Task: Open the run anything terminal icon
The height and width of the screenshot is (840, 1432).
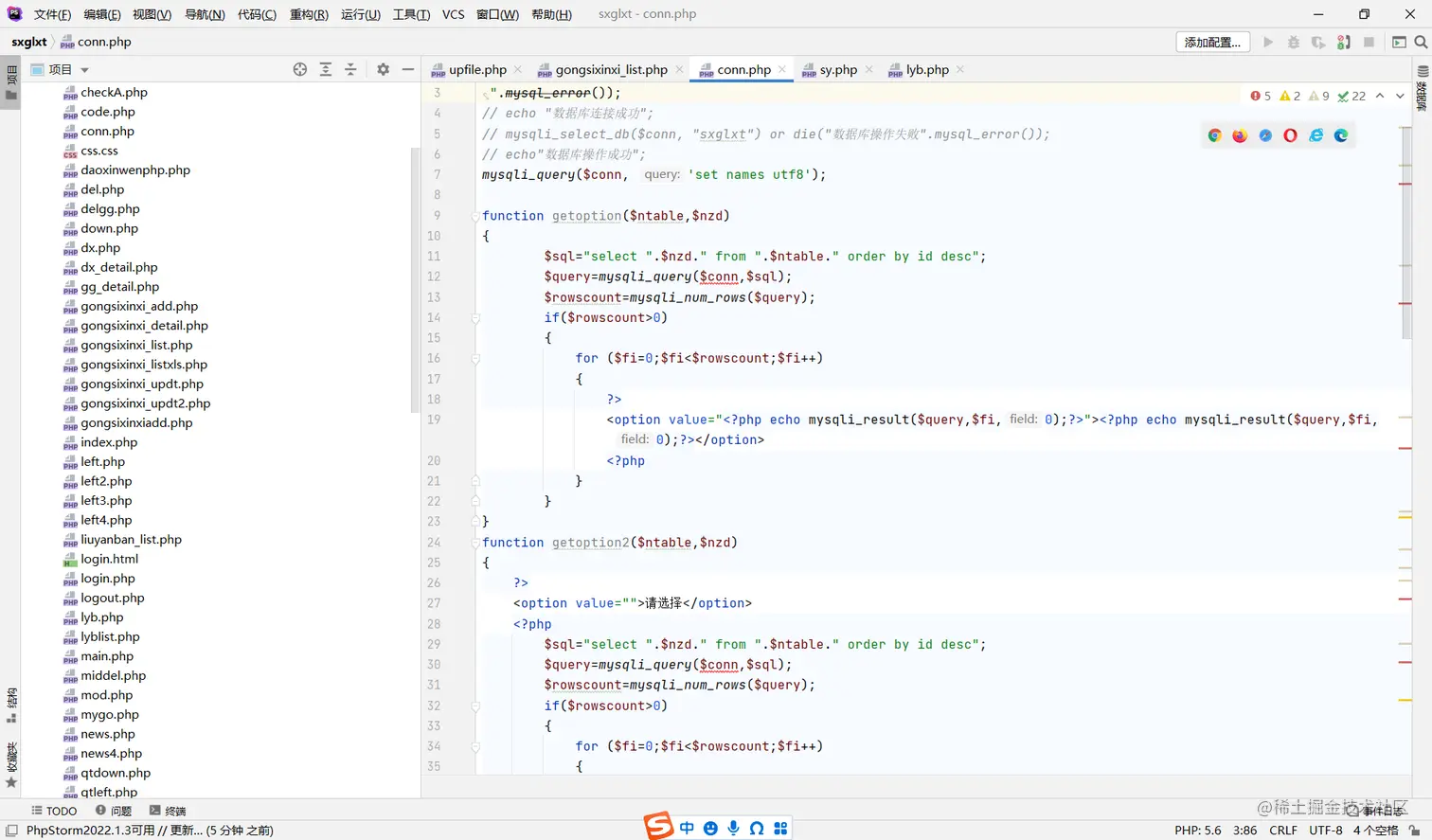Action: [1399, 42]
